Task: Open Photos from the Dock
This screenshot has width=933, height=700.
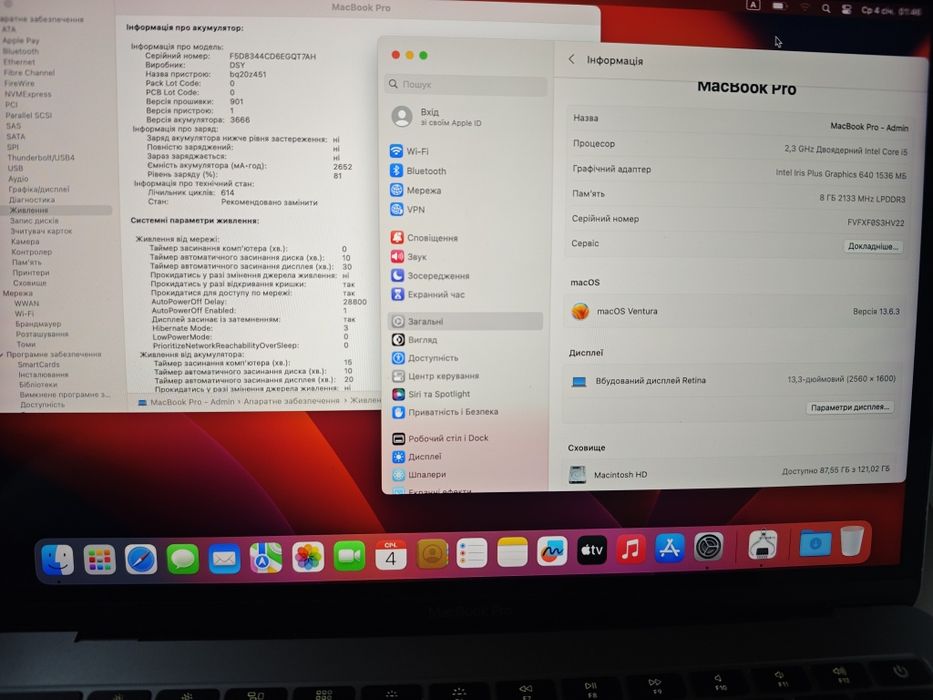Action: 308,557
